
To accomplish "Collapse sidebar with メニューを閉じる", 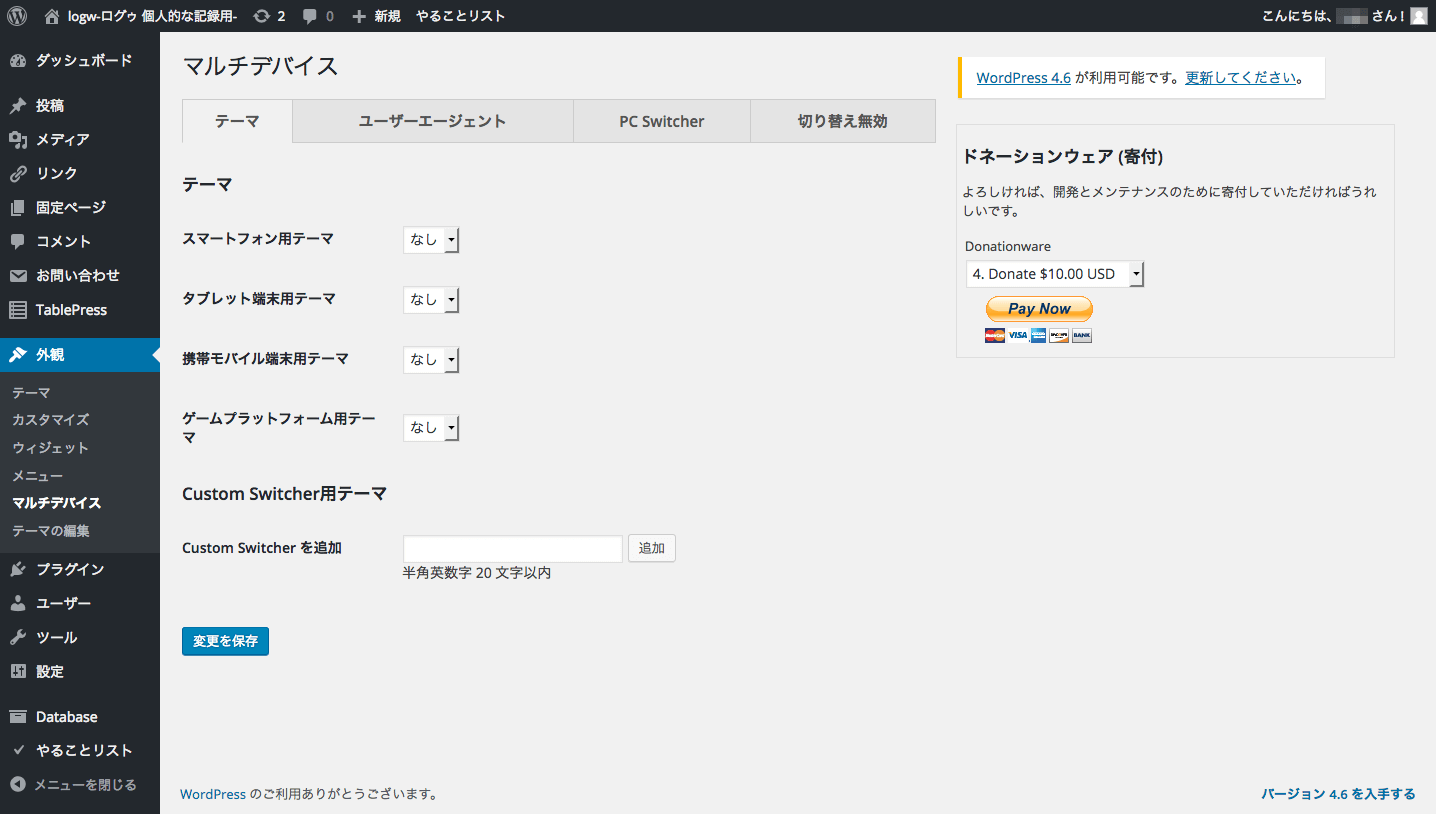I will coord(85,785).
